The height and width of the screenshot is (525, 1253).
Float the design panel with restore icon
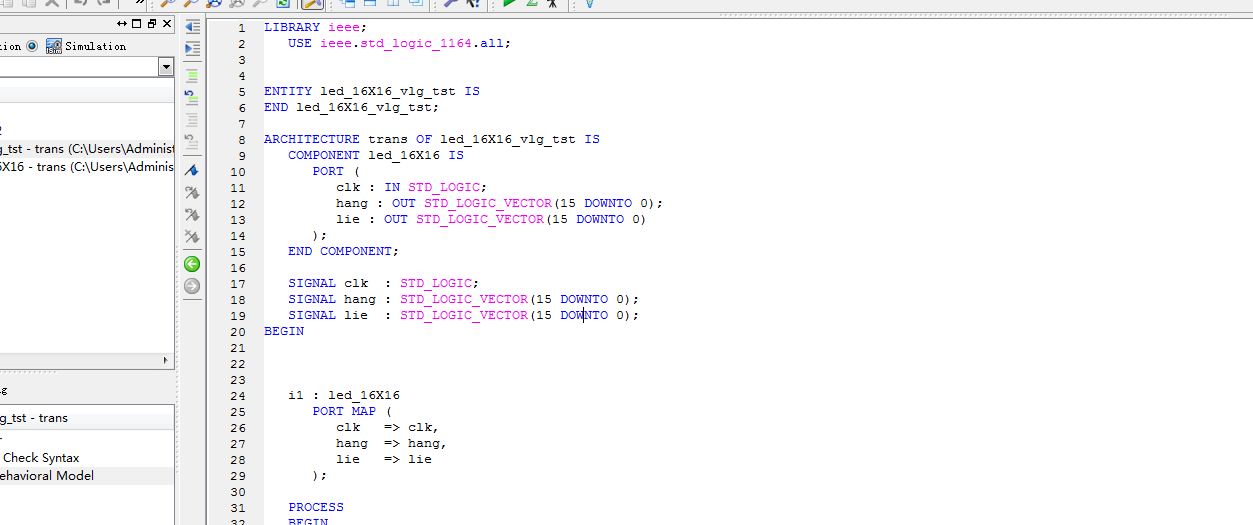coord(152,23)
